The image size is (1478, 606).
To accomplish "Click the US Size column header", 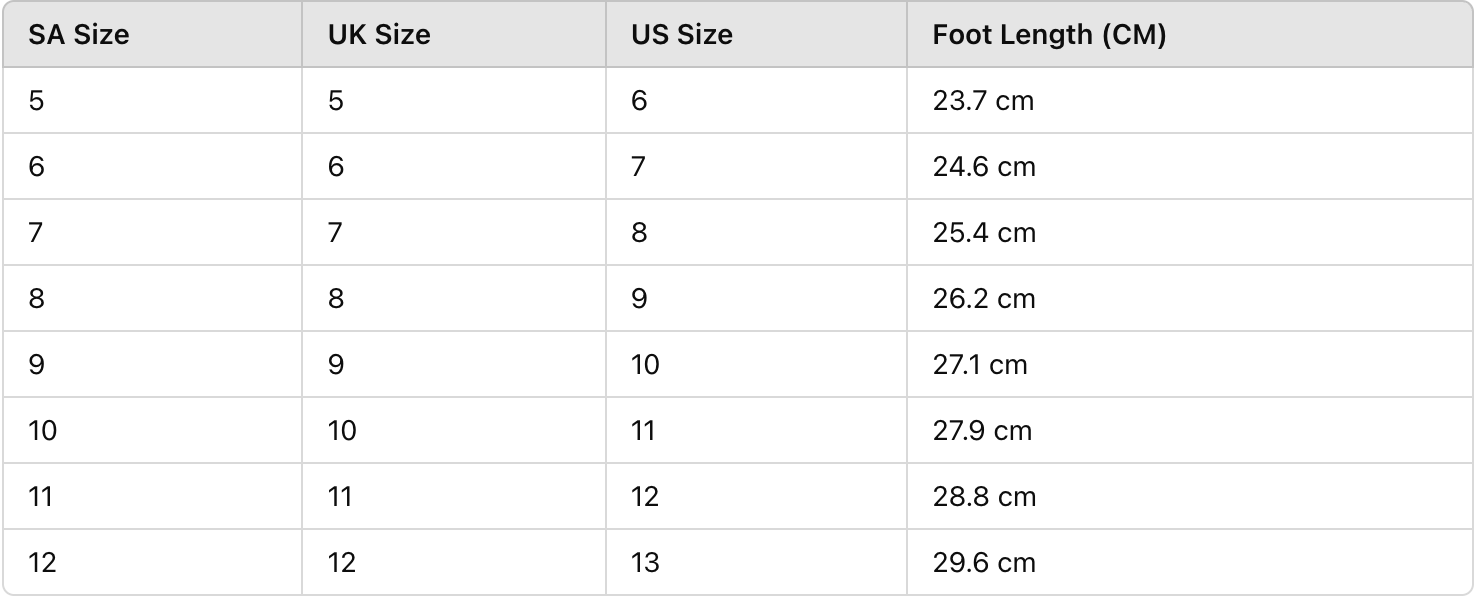I will coord(756,35).
